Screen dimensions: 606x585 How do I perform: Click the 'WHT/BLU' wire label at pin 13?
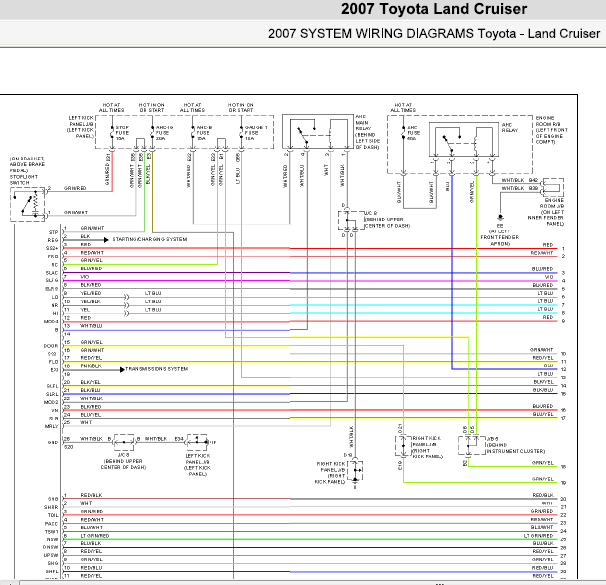tap(91, 326)
